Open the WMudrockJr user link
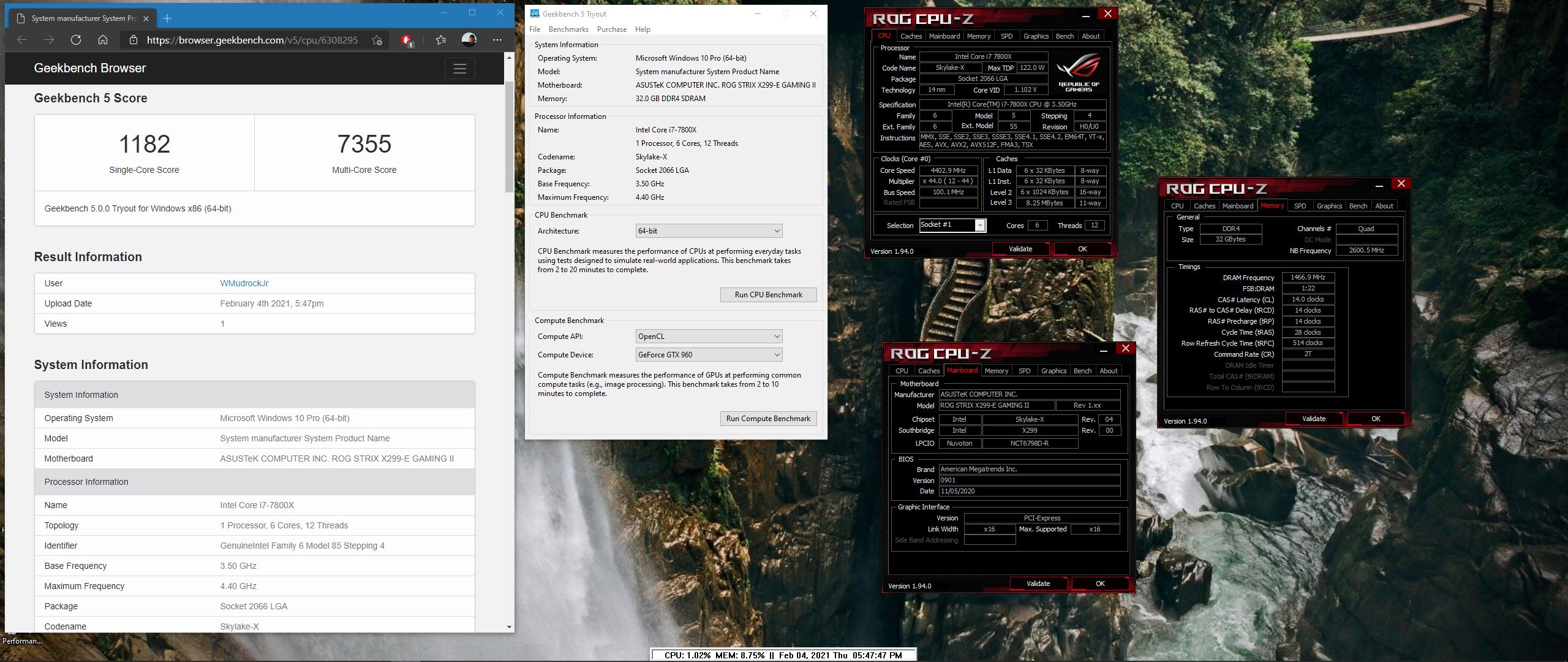Viewport: 1568px width, 662px height. [244, 283]
